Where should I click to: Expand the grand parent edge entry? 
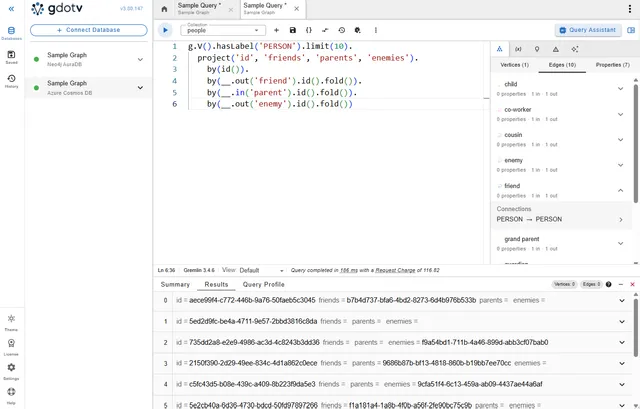tap(620, 243)
